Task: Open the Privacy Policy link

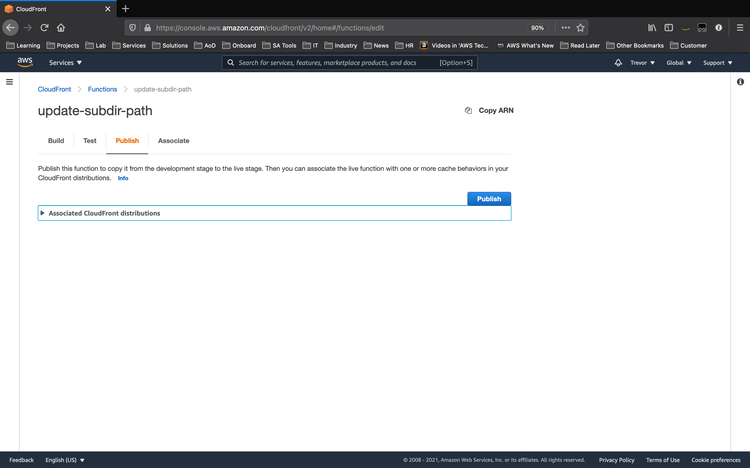Action: 617,460
